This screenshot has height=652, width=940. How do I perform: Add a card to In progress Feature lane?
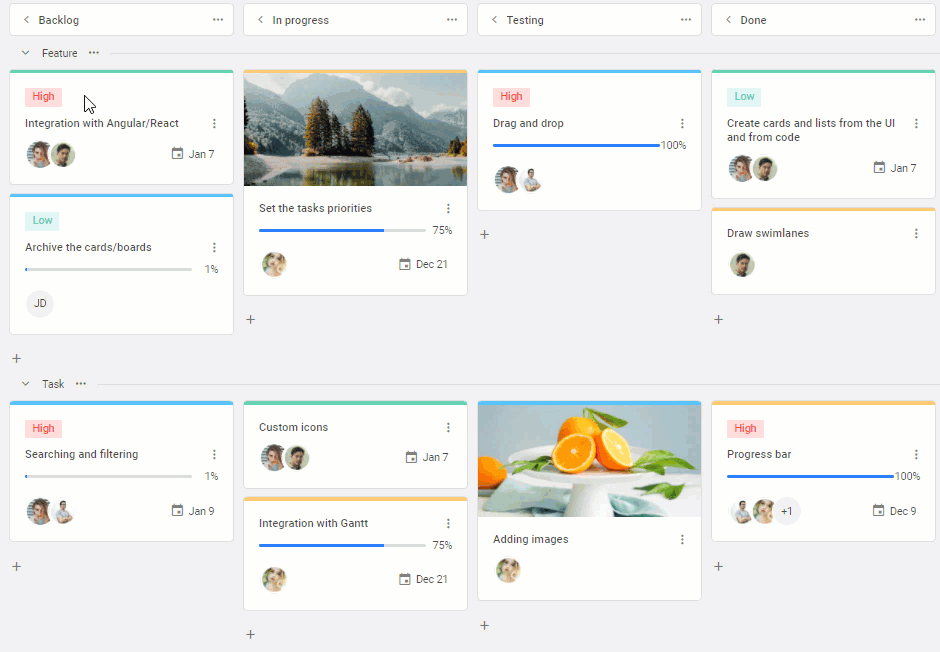point(251,319)
